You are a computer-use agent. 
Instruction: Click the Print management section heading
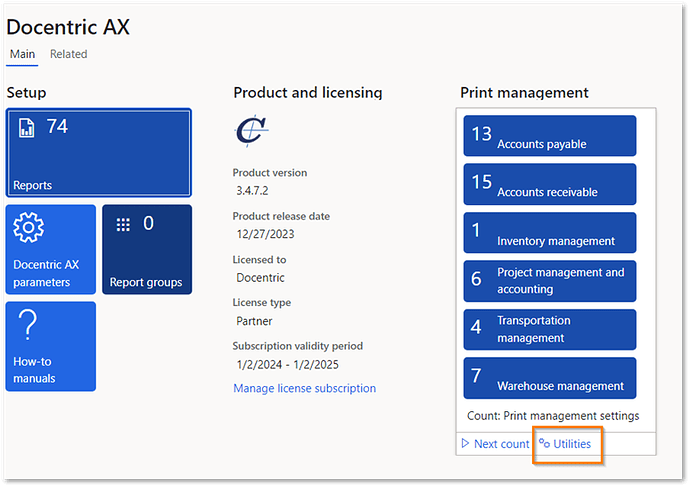point(524,93)
